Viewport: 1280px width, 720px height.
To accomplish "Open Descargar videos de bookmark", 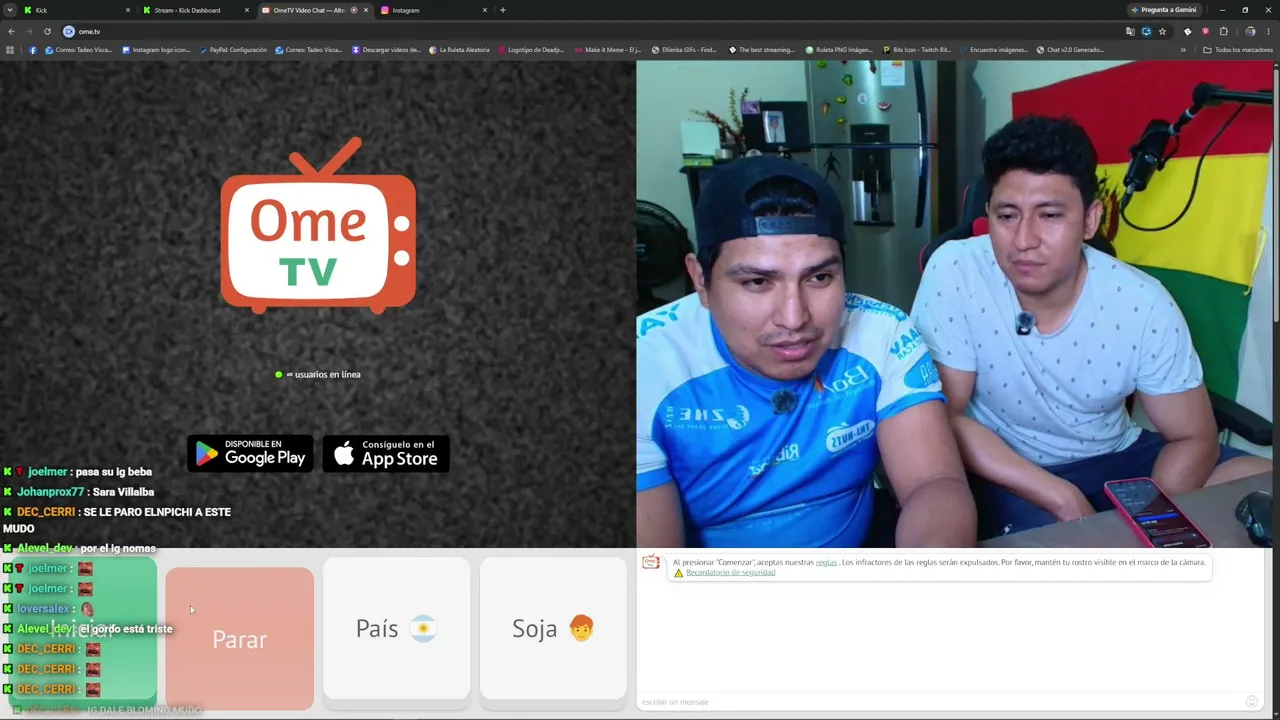I will coord(386,50).
